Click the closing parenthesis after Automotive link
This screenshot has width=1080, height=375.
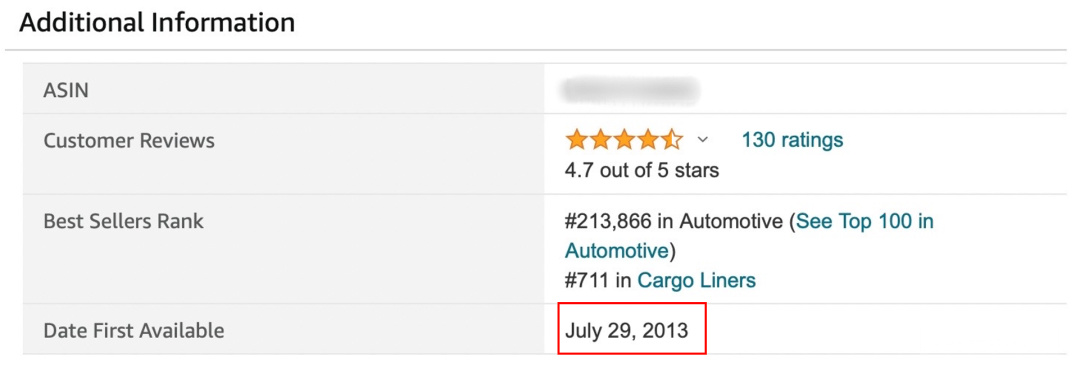672,251
